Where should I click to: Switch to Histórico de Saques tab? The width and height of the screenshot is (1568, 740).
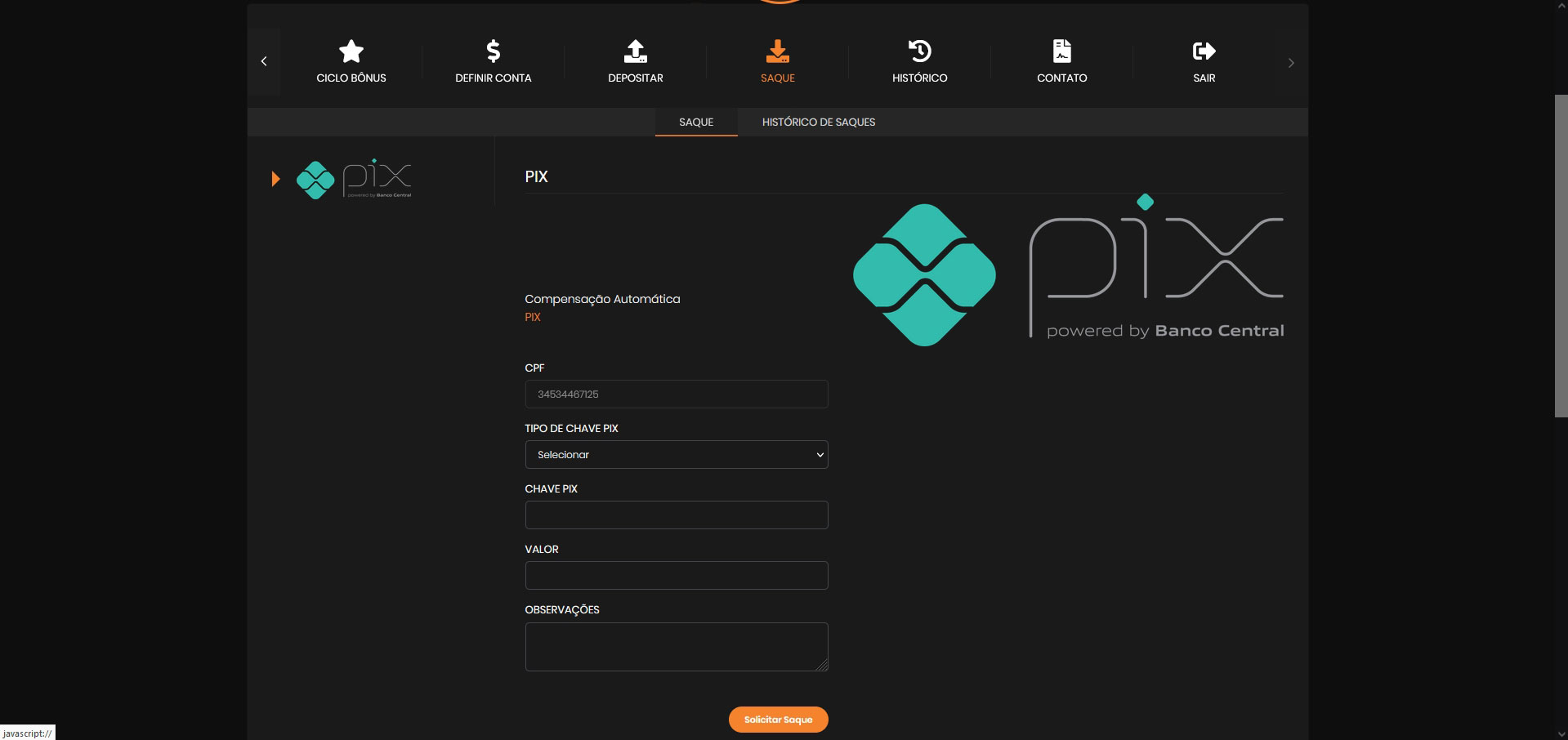(819, 122)
